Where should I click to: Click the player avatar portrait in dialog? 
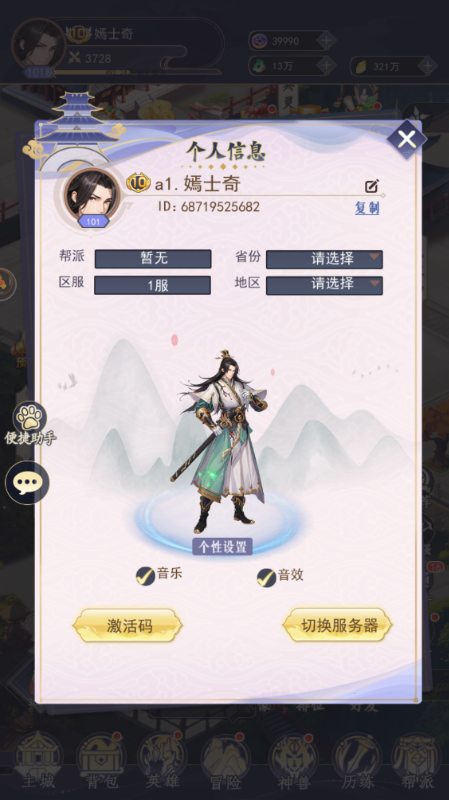92,195
